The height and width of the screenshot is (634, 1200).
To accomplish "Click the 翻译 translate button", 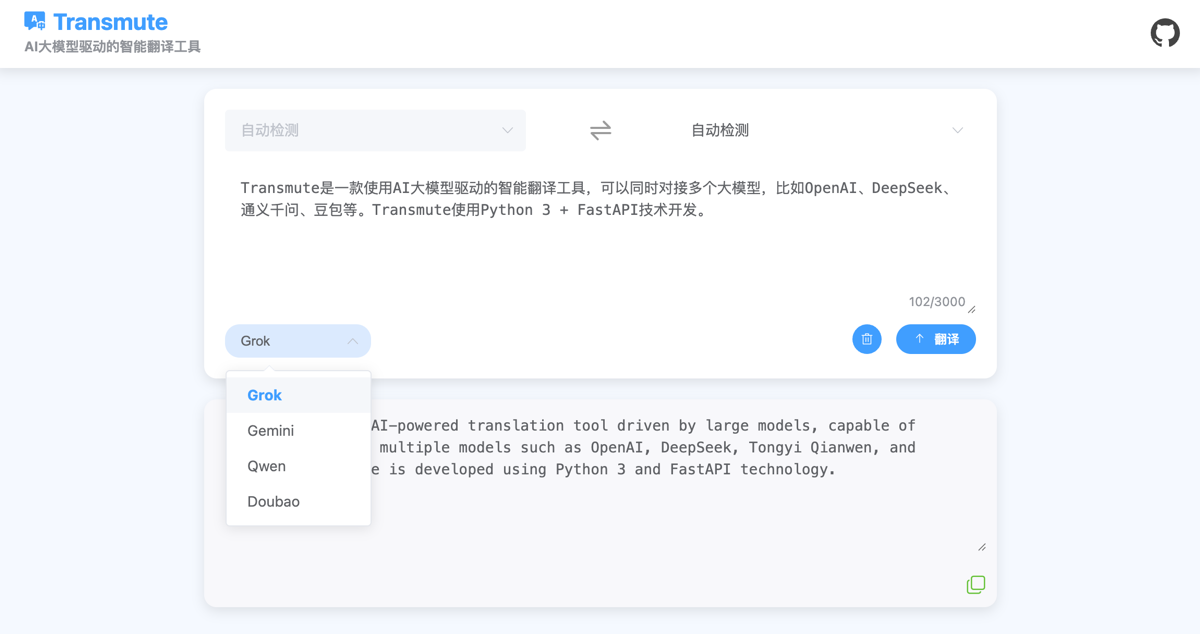I will pyautogui.click(x=936, y=339).
